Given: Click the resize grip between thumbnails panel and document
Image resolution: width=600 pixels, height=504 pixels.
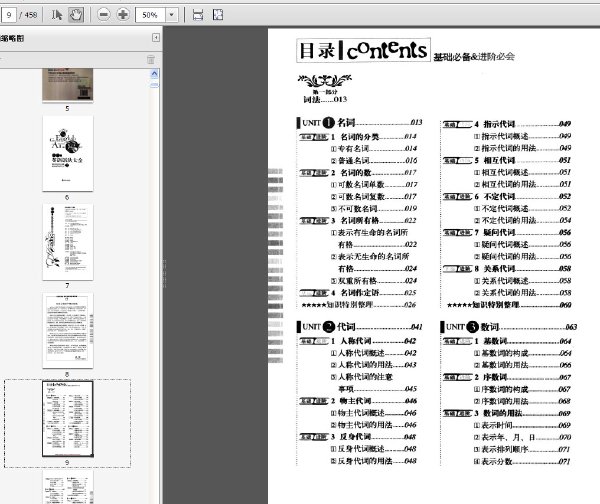Looking at the screenshot, I should 164,273.
